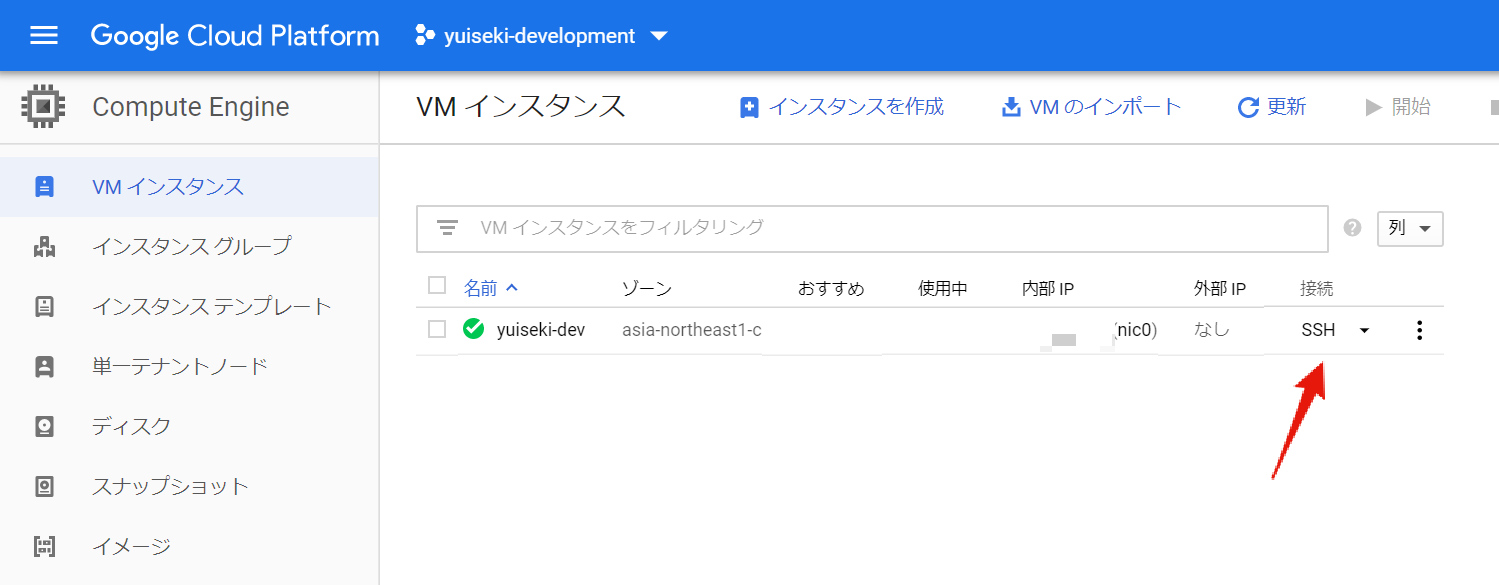1499x585 pixels.
Task: Click the ゾーン column header
Action: click(647, 289)
